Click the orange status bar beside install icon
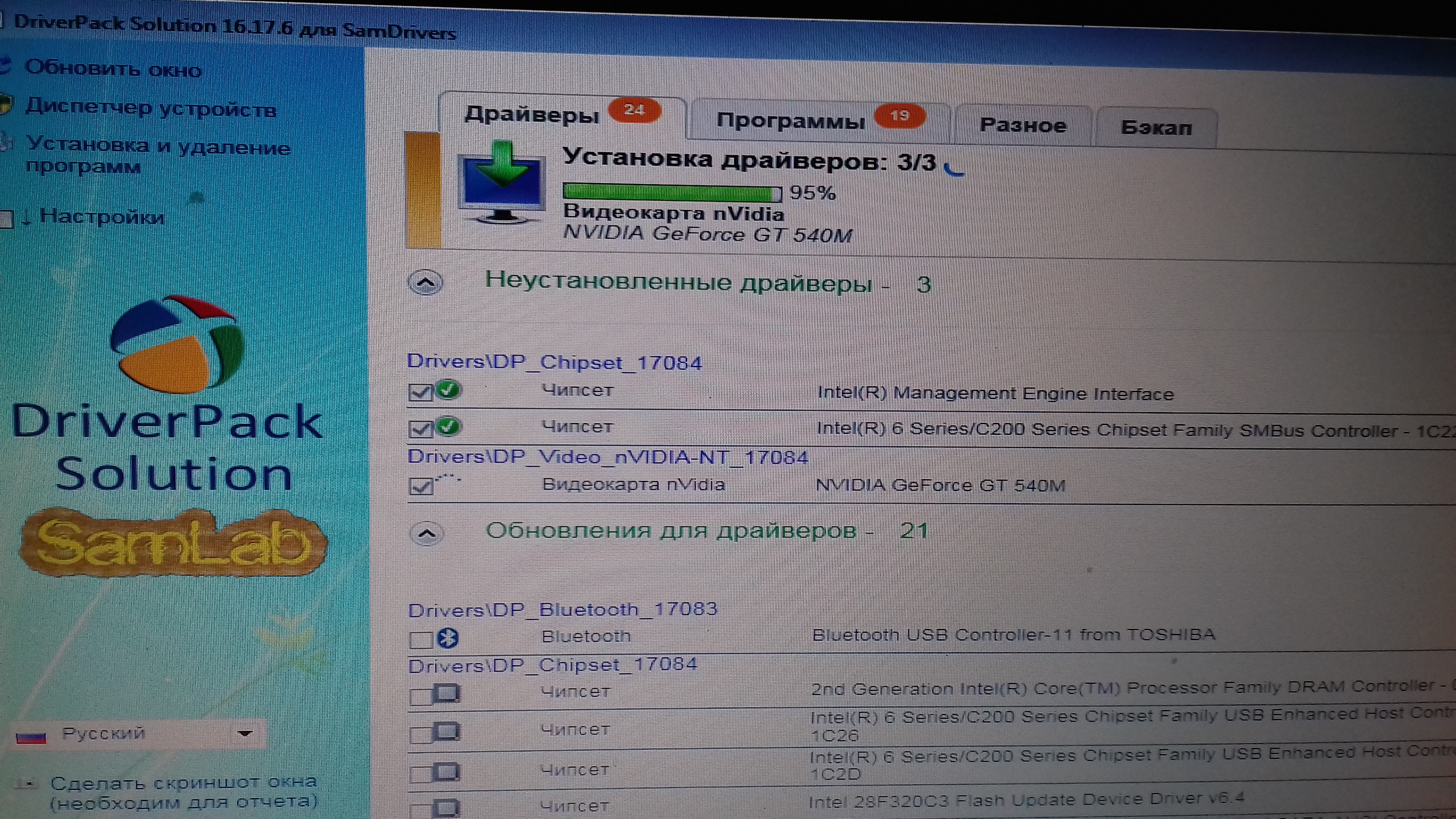The image size is (1456, 819). point(423,190)
